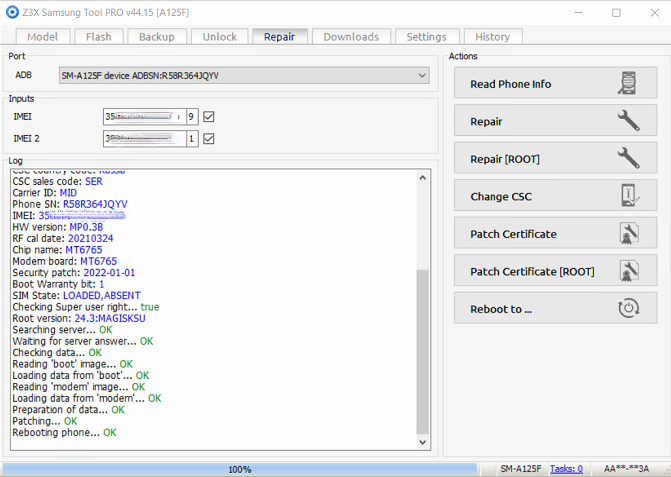
Task: Toggle the IMEI 2 checkbox
Action: click(x=208, y=139)
